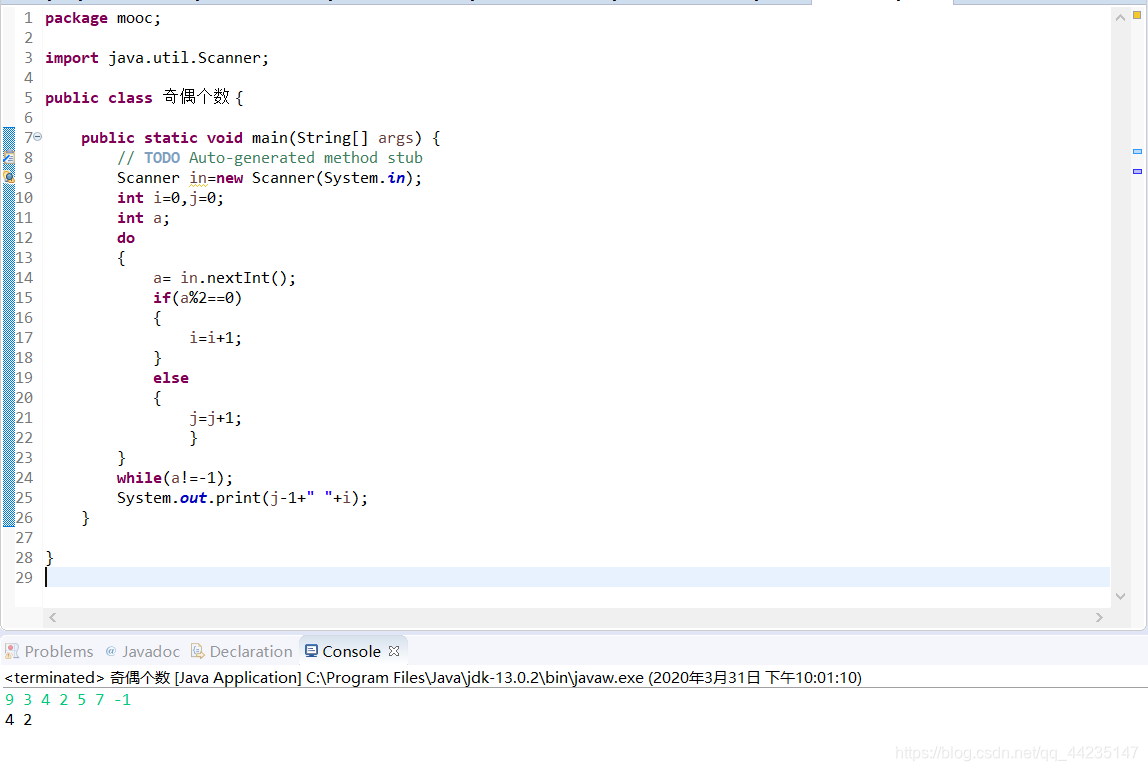Click the Problems tab icon
This screenshot has height=771, width=1148.
12,651
